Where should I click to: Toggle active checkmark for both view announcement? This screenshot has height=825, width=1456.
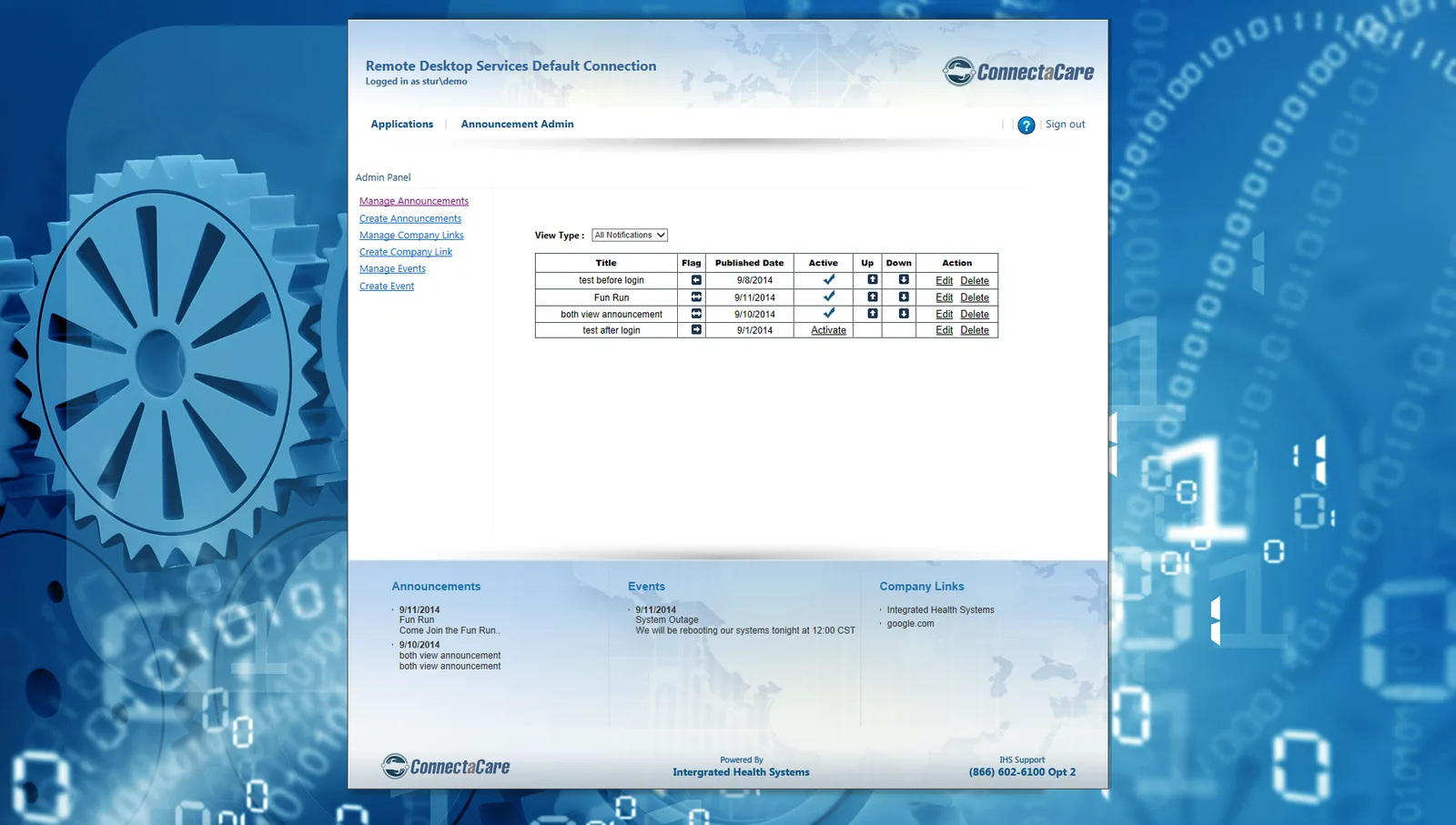829,313
